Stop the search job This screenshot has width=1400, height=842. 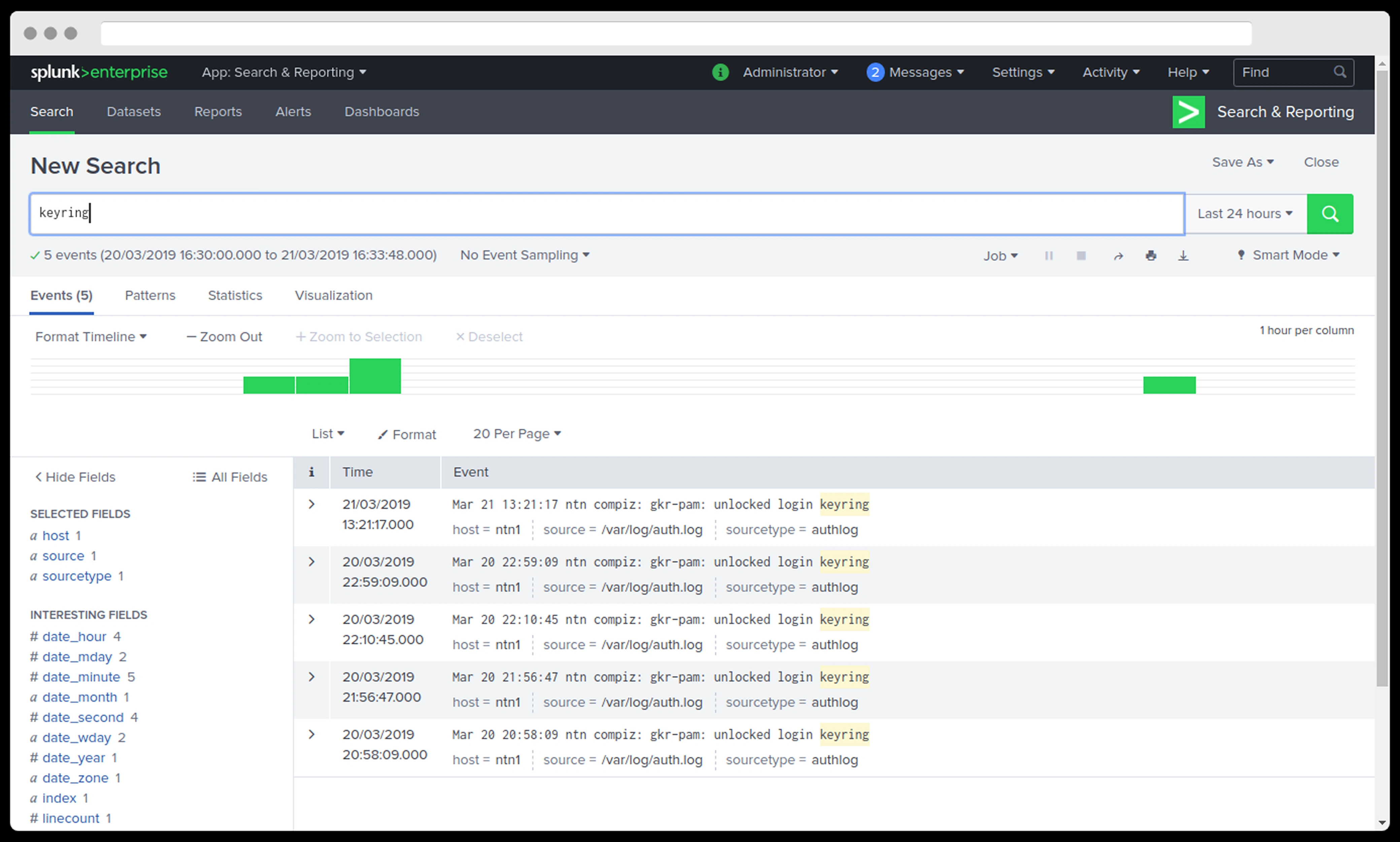pyautogui.click(x=1081, y=256)
